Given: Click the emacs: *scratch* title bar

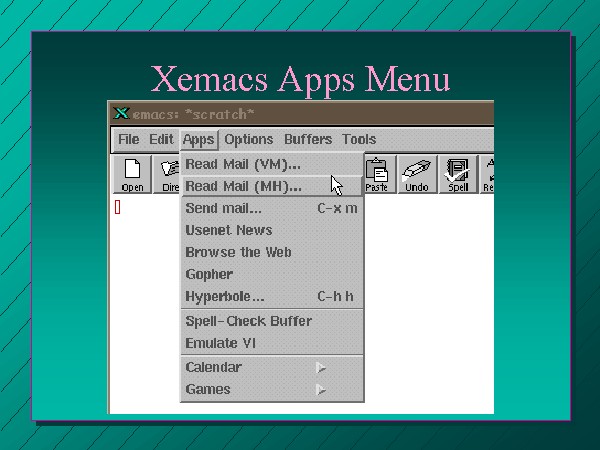Looking at the screenshot, I should (302, 113).
